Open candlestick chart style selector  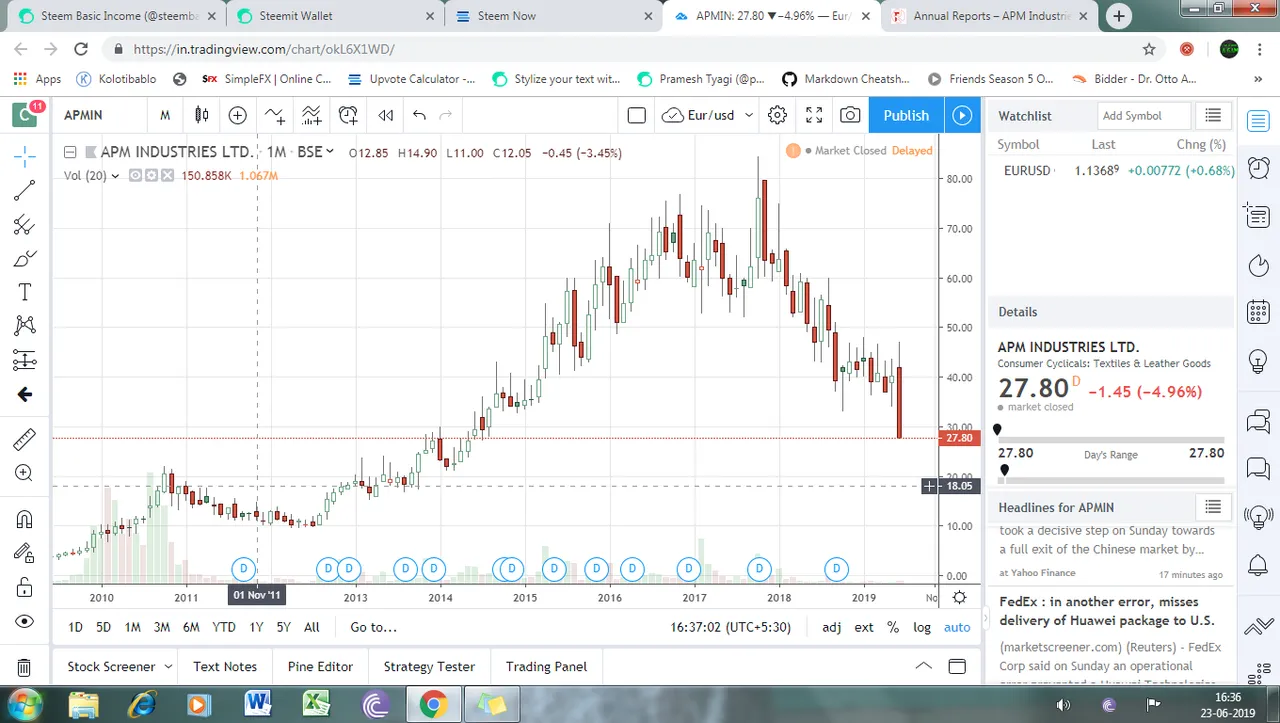[x=201, y=115]
